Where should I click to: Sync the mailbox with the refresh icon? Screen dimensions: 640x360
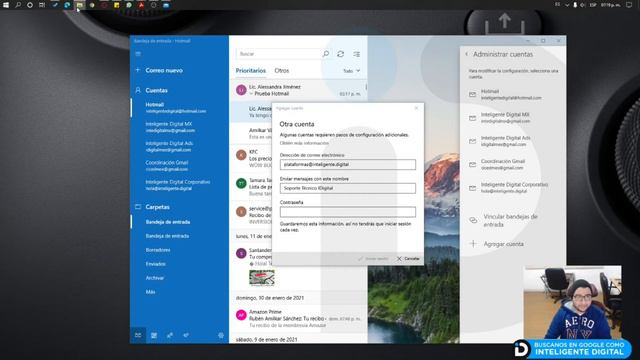(340, 54)
